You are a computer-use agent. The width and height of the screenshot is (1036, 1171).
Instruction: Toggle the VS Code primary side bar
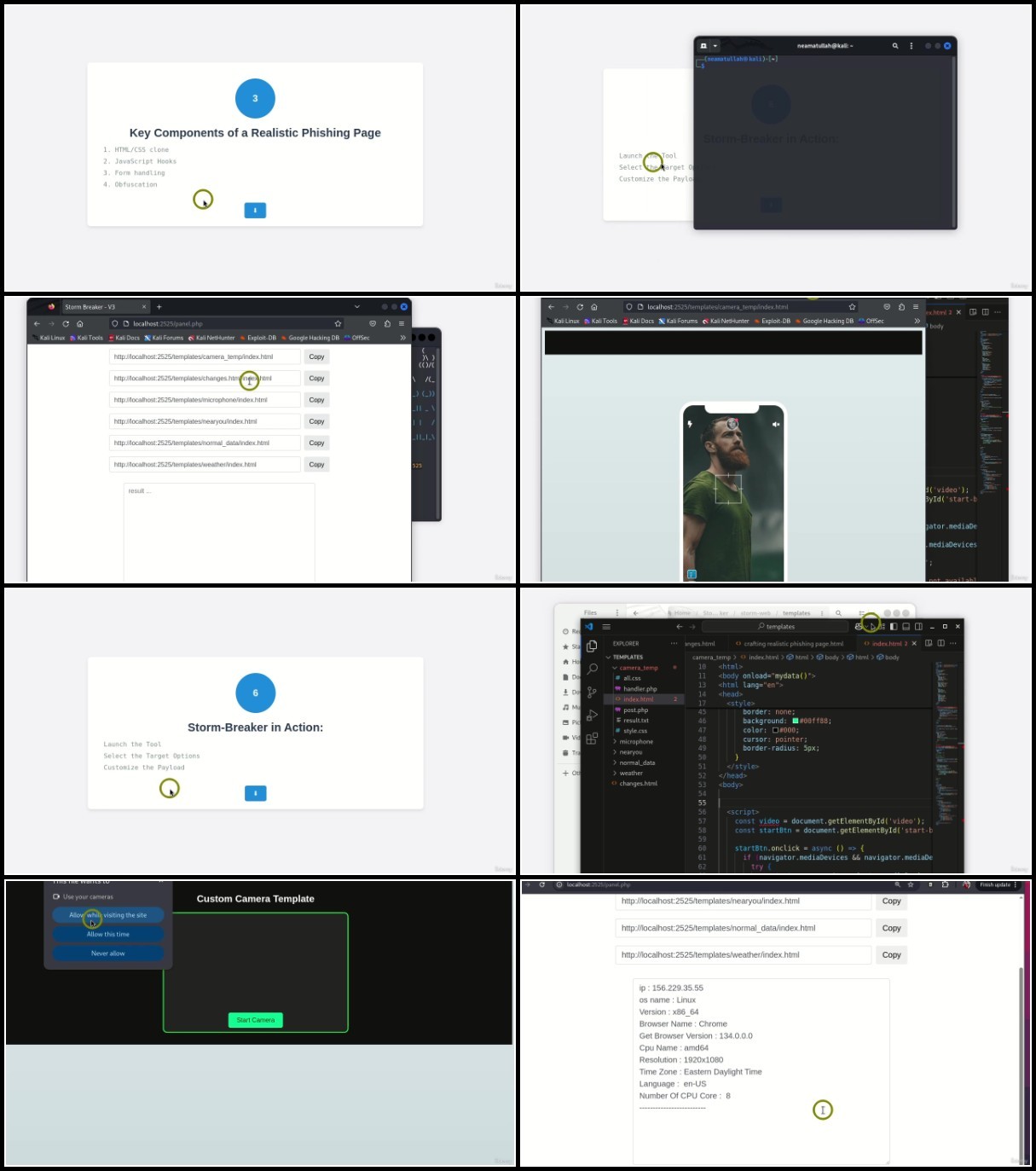[x=894, y=627]
